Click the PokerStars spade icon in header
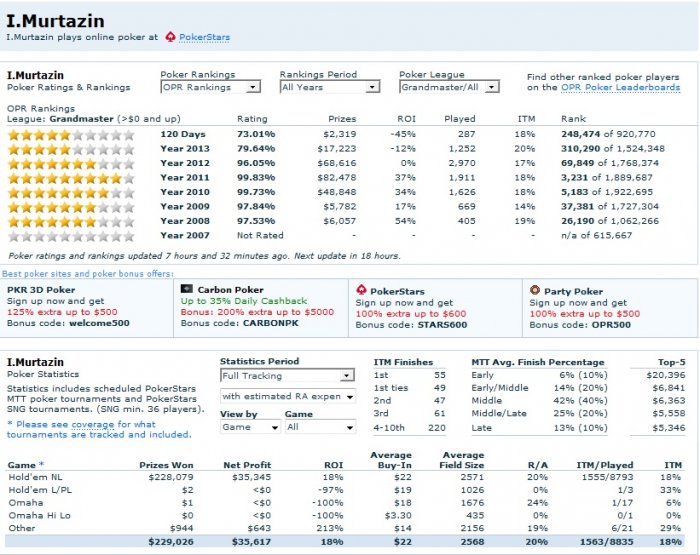The width and height of the screenshot is (700, 555). pos(170,37)
